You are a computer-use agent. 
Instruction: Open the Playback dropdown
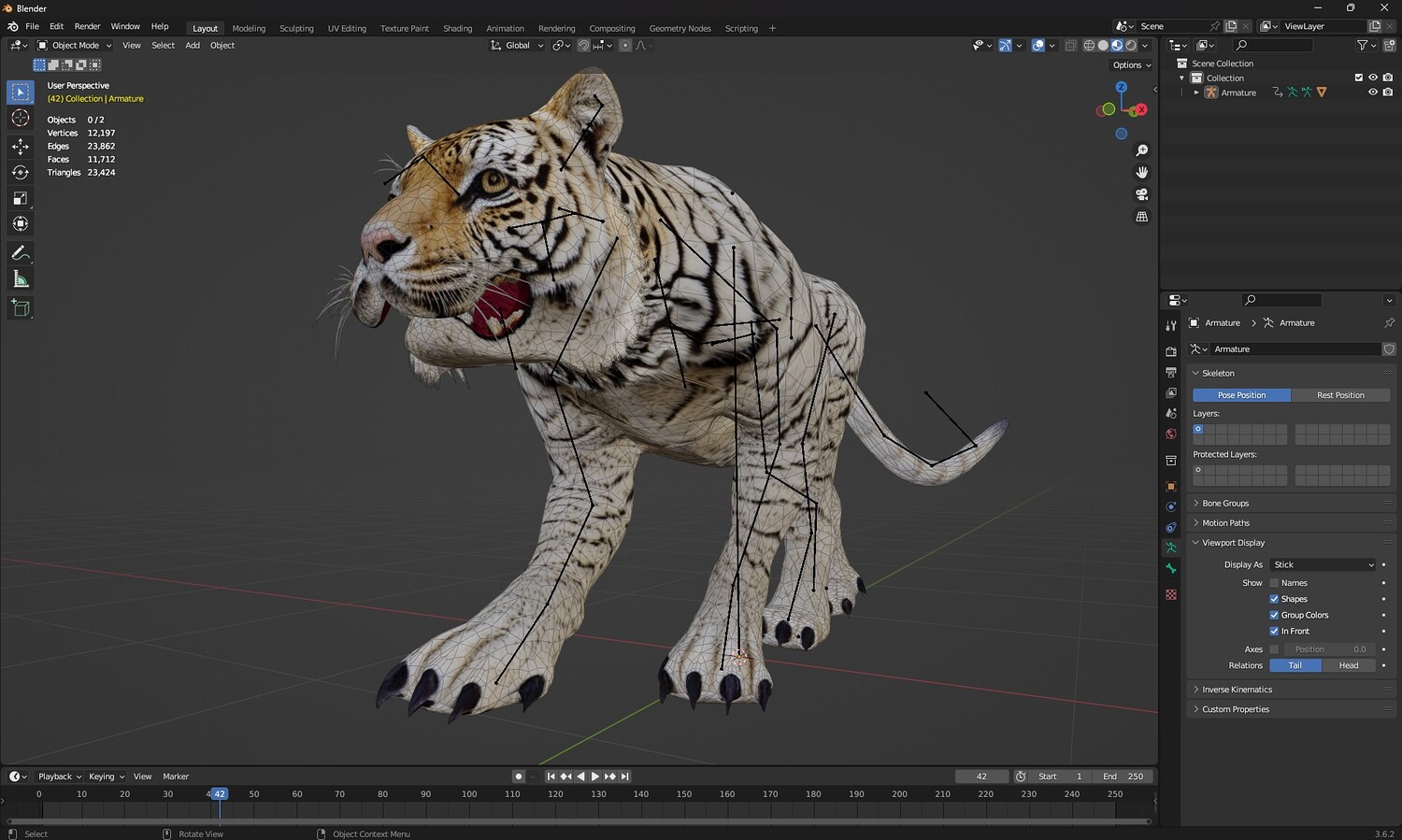click(59, 776)
